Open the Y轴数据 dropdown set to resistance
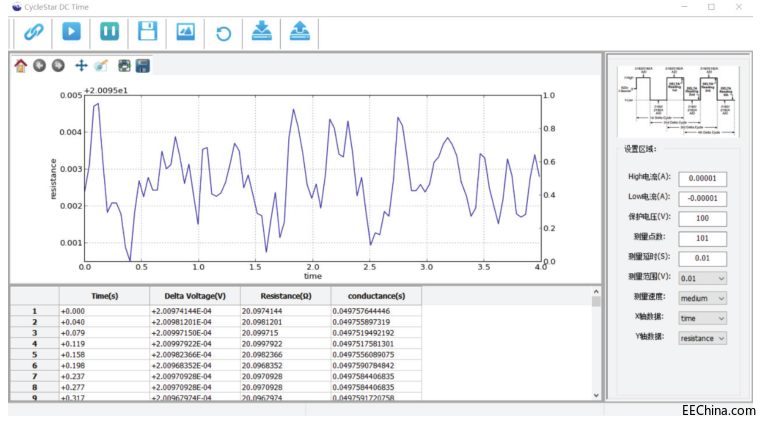764x423 pixels. point(702,338)
